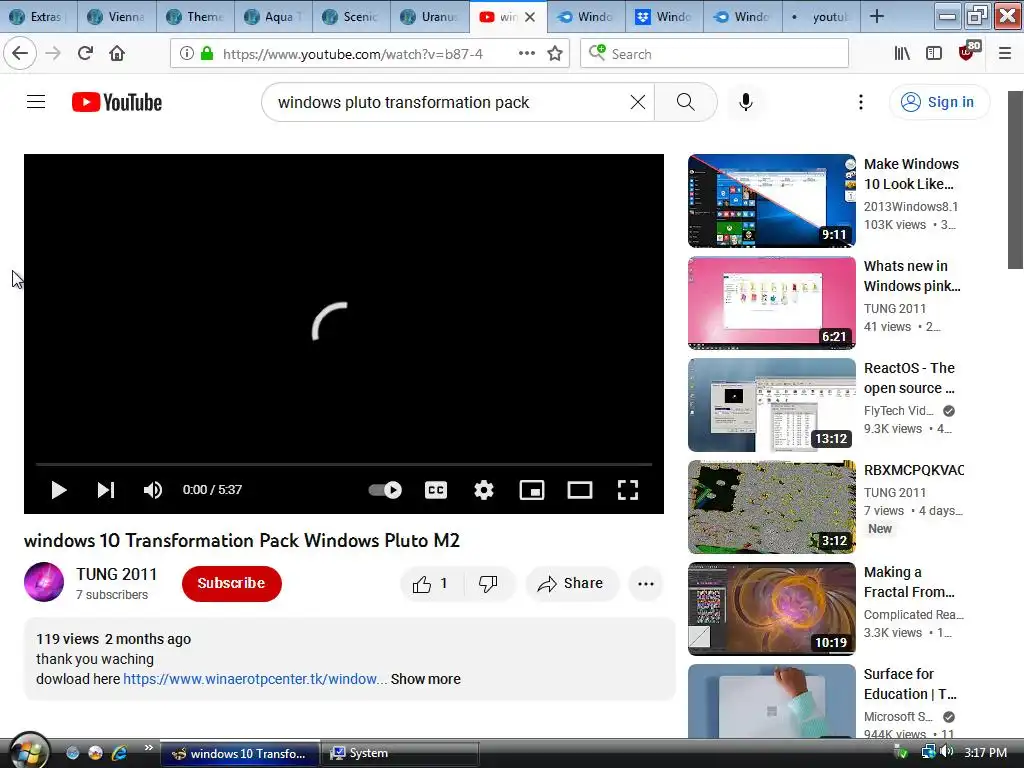Viewport: 1024px width, 768px height.
Task: Play the video
Action: [59, 490]
